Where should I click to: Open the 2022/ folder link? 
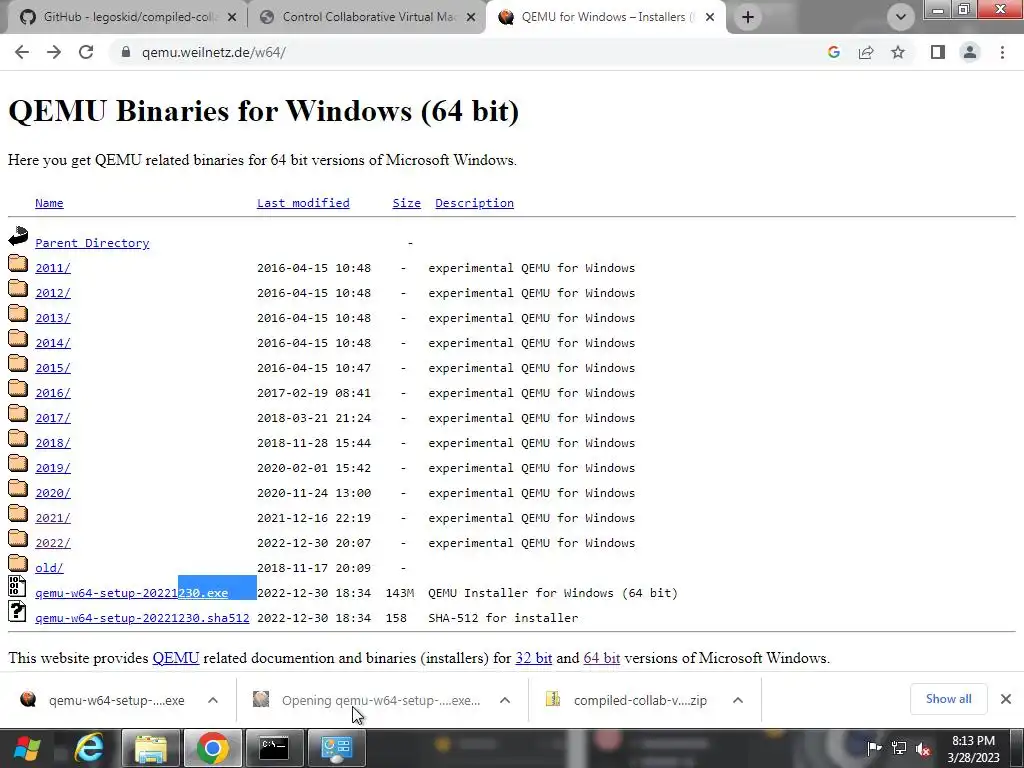pyautogui.click(x=53, y=543)
